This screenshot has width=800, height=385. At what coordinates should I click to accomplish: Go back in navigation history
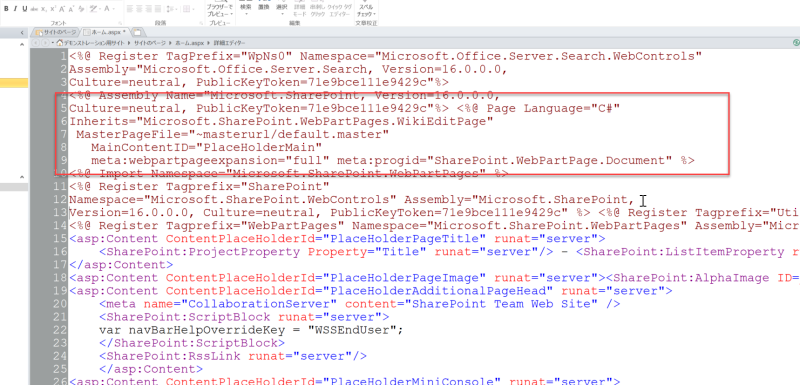pyautogui.click(x=36, y=43)
